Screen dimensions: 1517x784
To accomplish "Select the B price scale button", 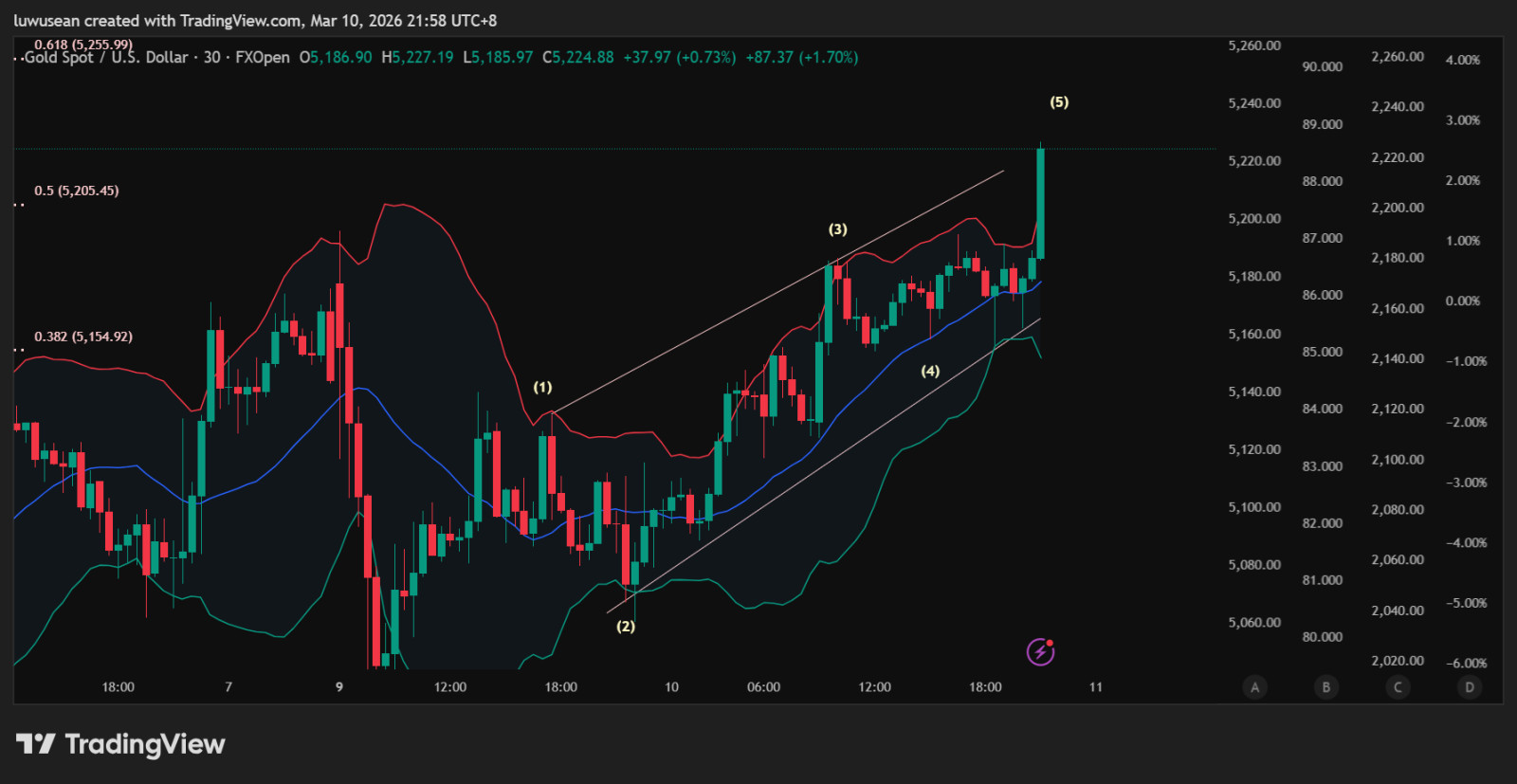I will click(1325, 687).
